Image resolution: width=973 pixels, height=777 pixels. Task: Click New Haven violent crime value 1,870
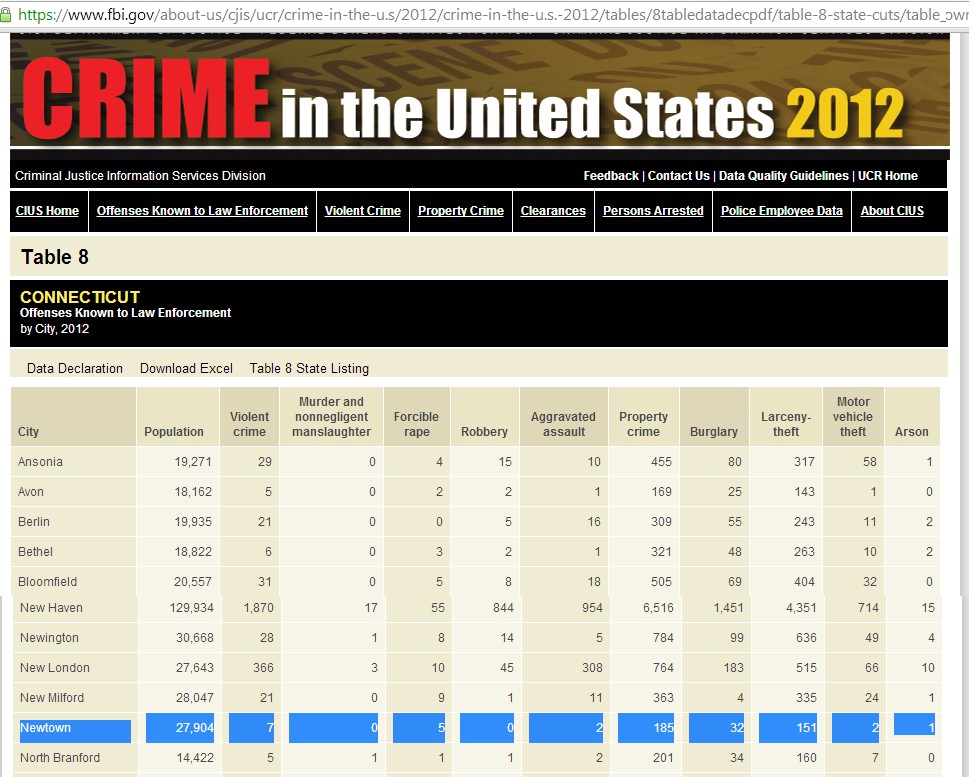click(258, 608)
